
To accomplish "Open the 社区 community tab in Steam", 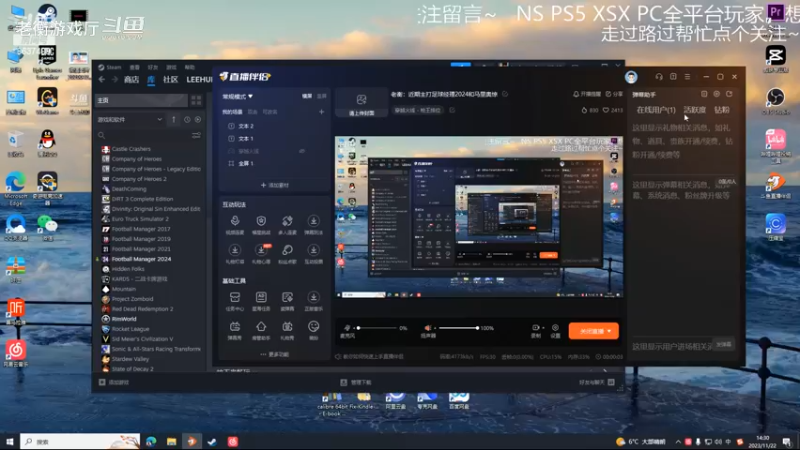I will 170,80.
